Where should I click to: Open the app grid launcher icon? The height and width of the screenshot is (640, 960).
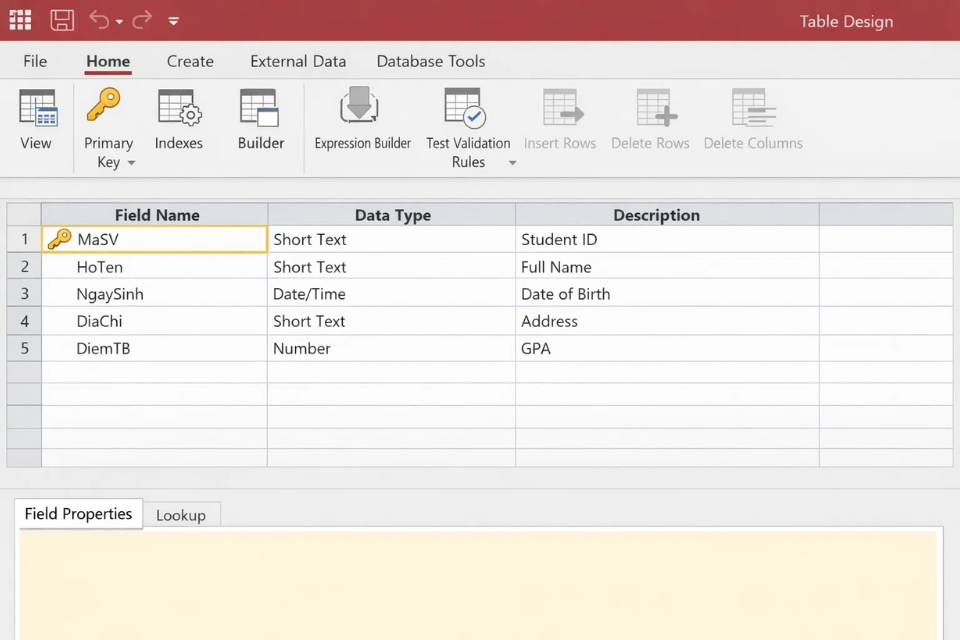20,21
